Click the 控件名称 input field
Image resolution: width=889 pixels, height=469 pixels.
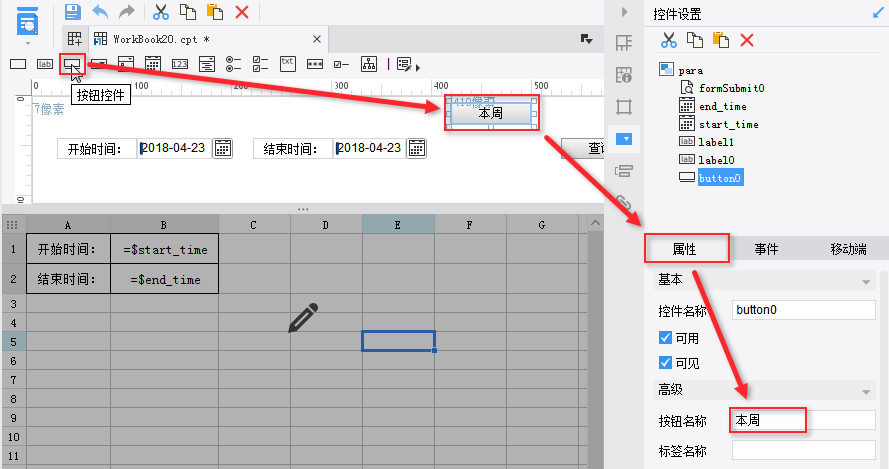[x=803, y=310]
